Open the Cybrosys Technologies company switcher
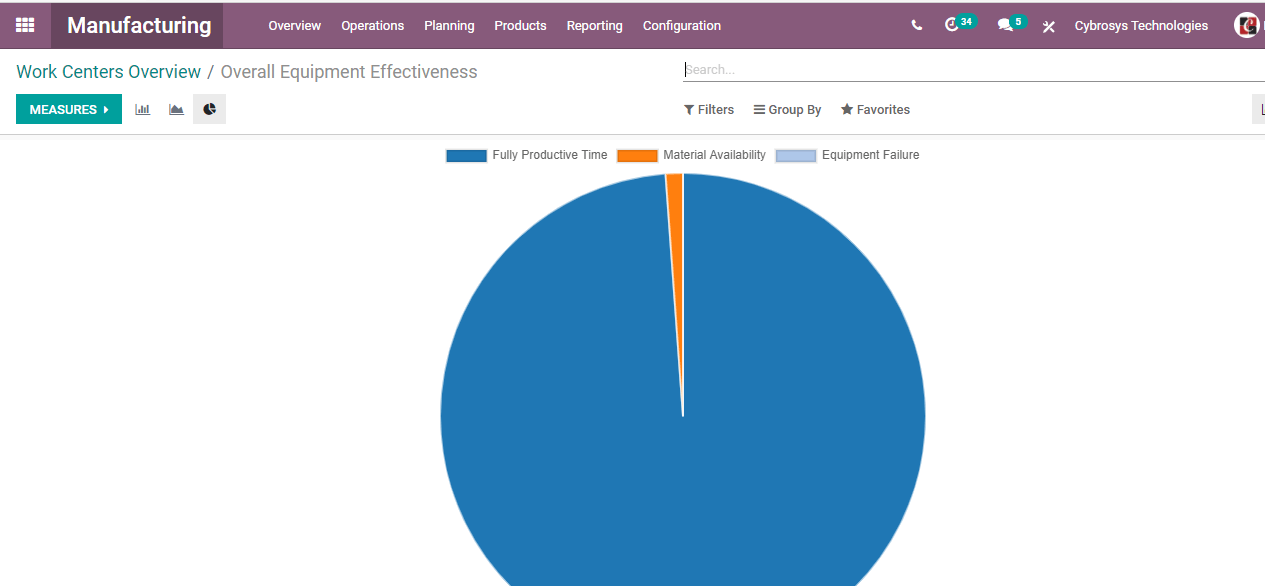Screen dimensions: 1265x586 click(x=1141, y=26)
